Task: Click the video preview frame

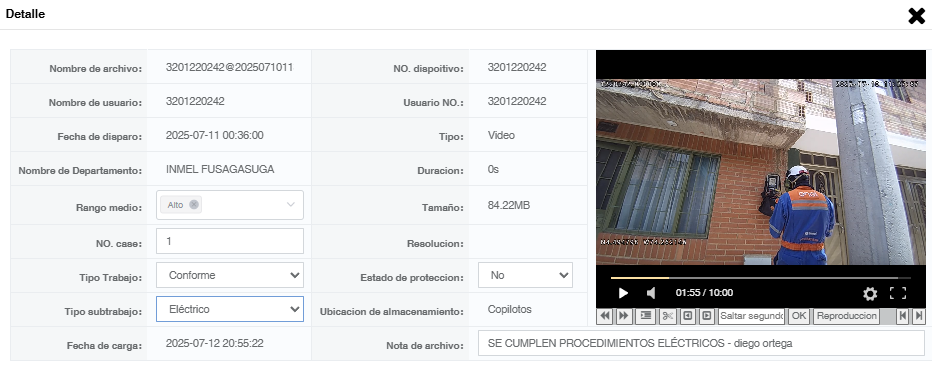Action: point(761,171)
